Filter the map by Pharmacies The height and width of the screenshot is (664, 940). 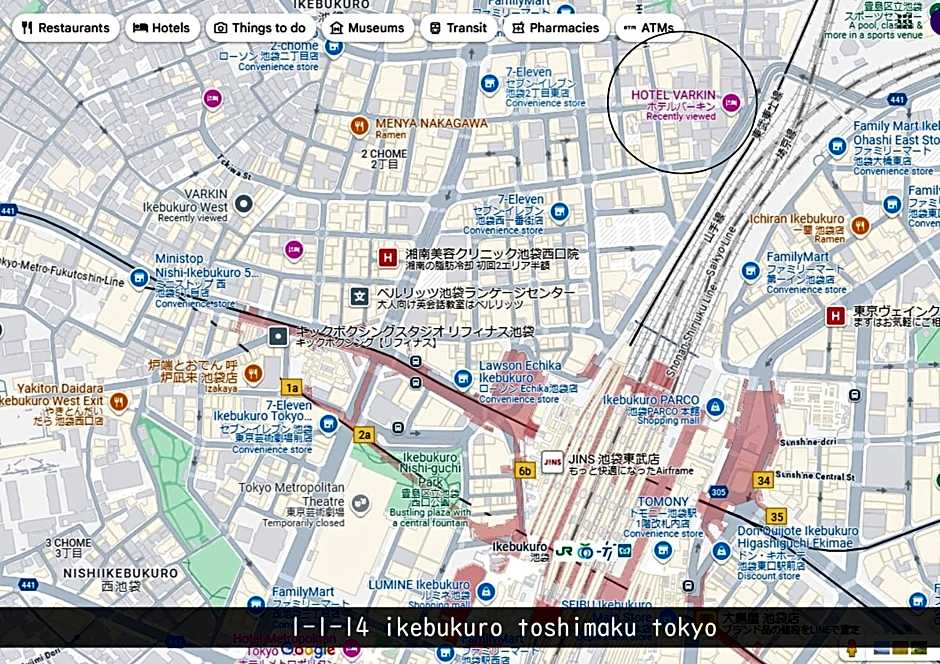click(x=556, y=28)
